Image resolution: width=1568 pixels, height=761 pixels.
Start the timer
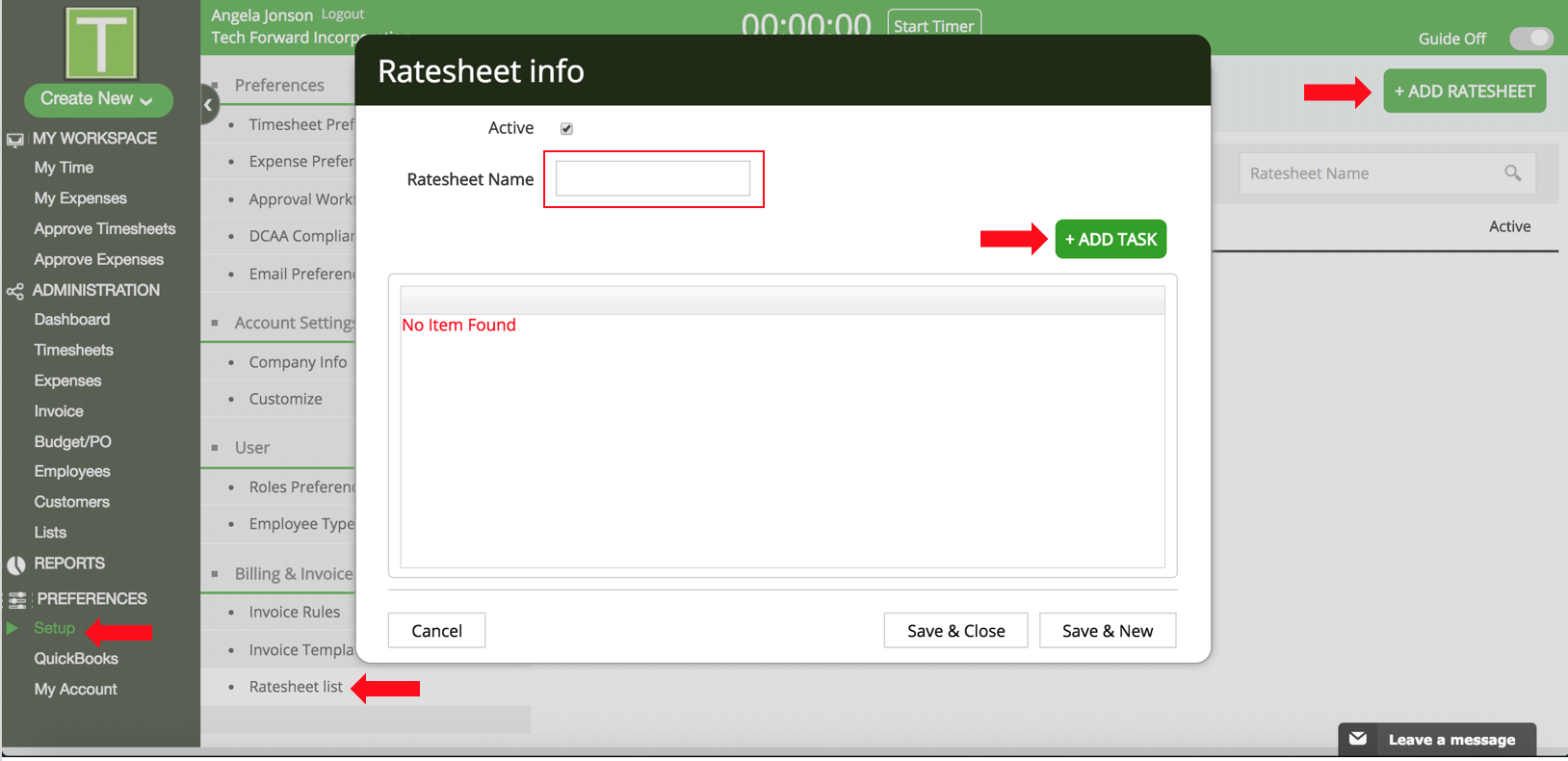point(933,25)
